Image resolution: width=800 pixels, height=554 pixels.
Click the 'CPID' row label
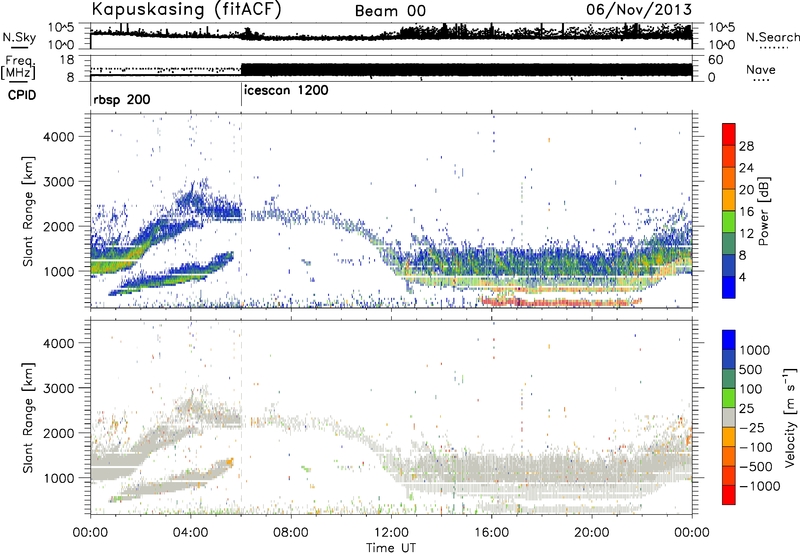(x=22, y=95)
